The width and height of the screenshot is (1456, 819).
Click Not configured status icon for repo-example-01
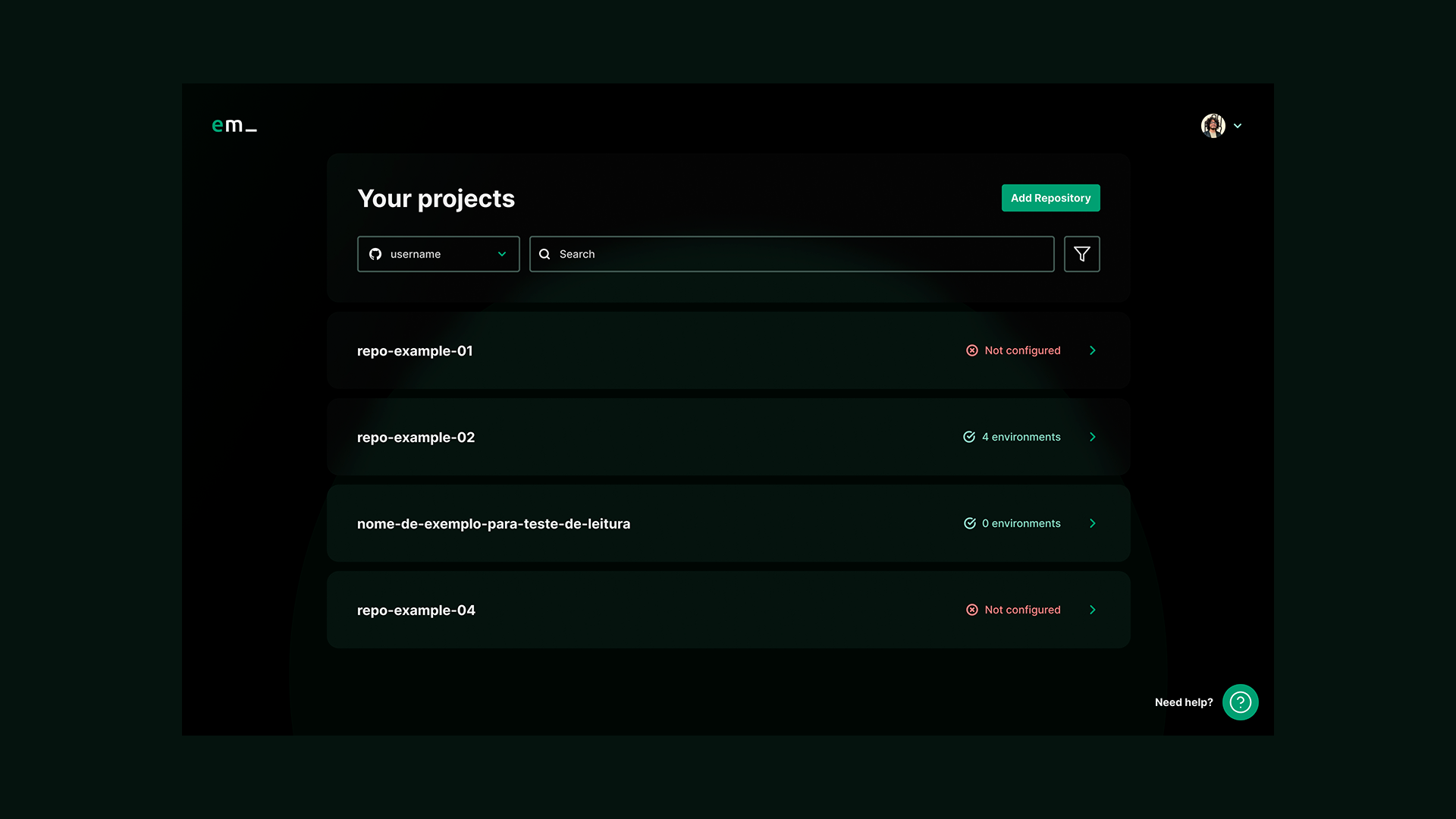[x=972, y=350]
